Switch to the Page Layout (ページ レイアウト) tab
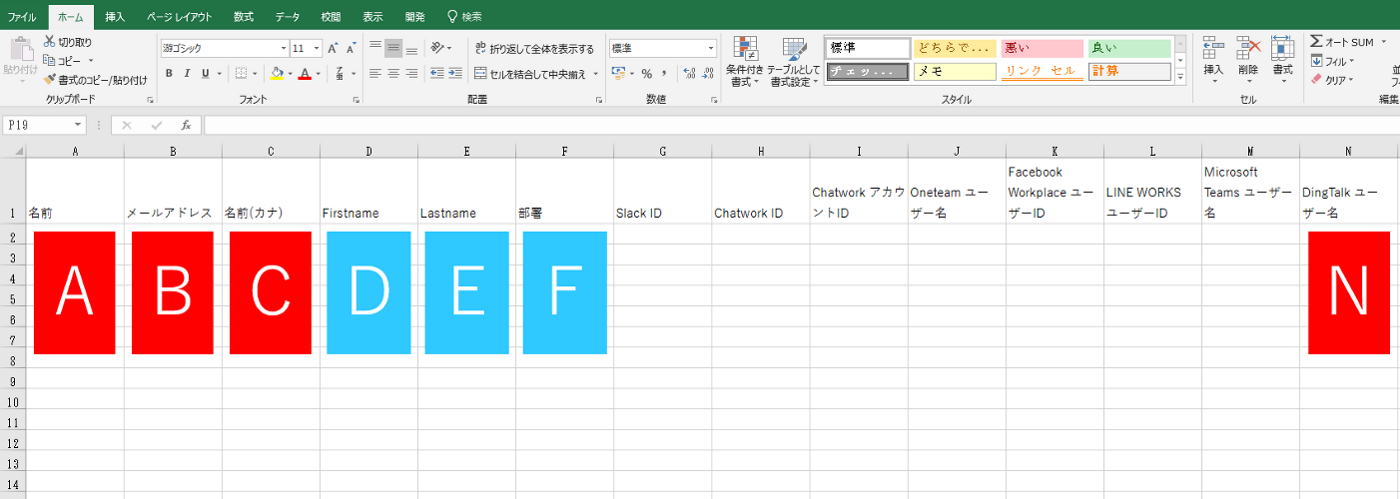The image size is (1400, 499). 179,17
